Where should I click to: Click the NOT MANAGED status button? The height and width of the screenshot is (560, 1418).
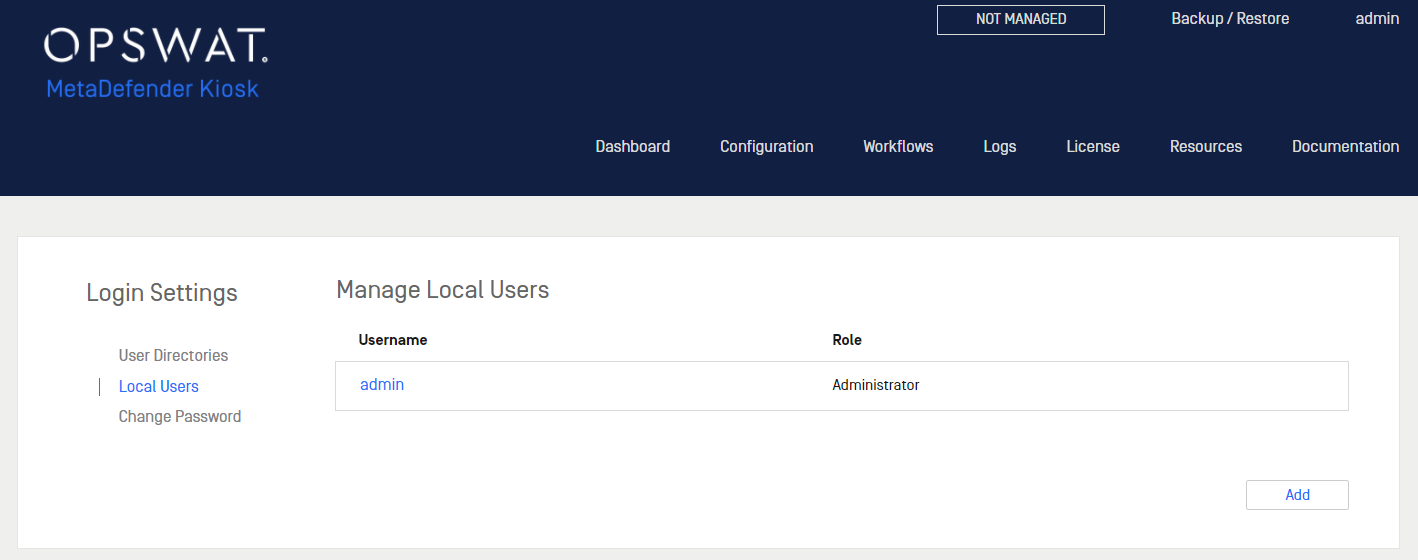(x=1021, y=19)
